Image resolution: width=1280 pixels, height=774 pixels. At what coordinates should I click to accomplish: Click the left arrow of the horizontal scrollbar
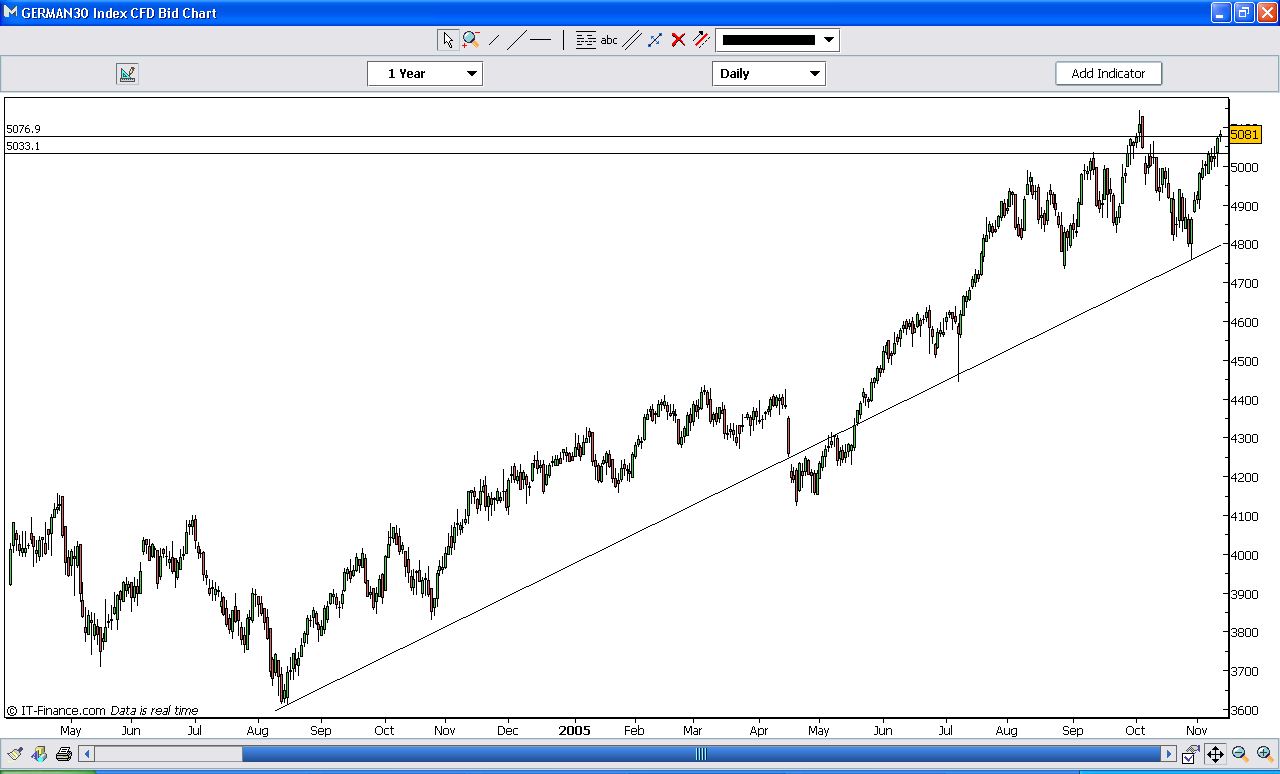tap(87, 754)
